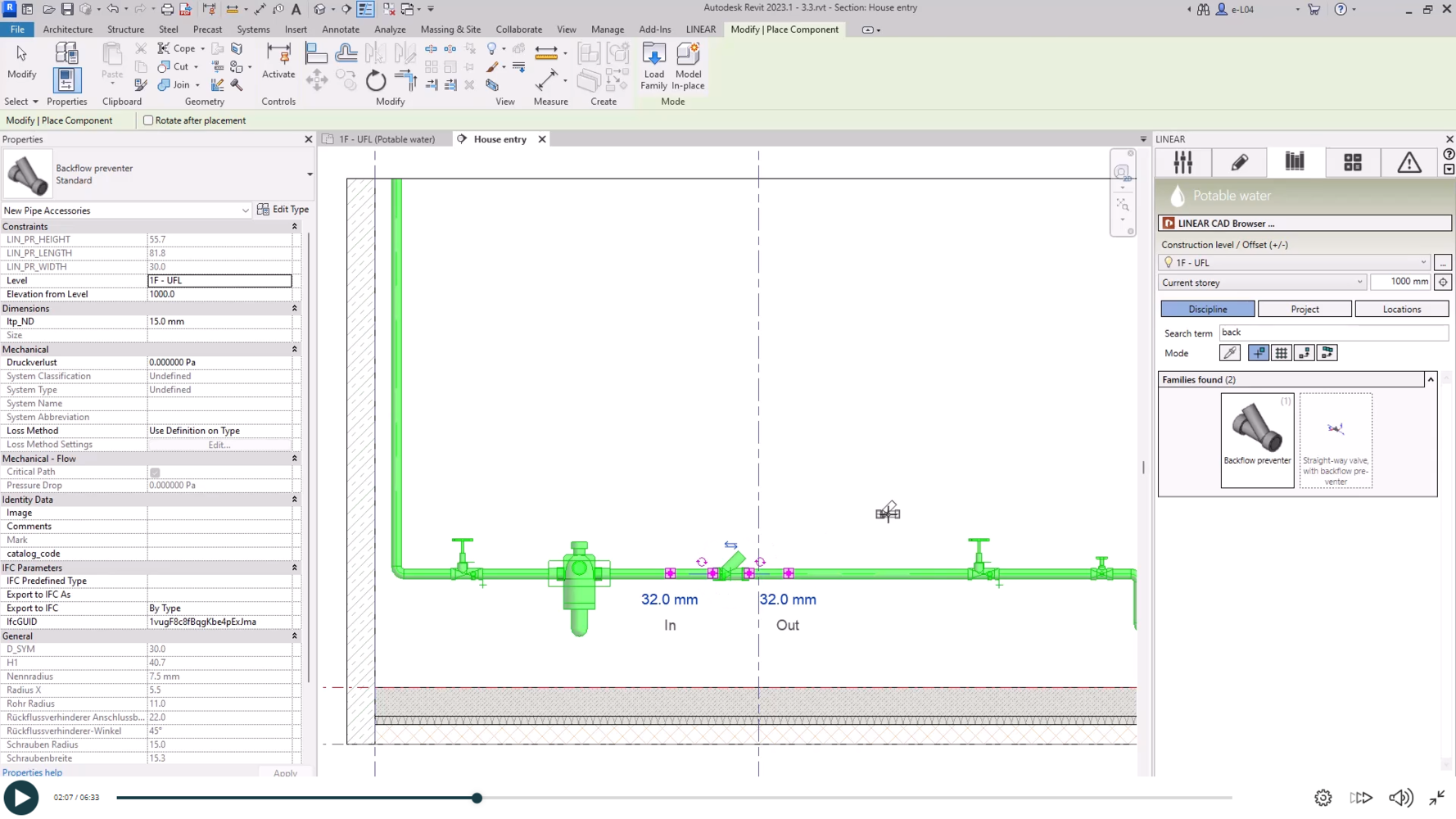This screenshot has width=1456, height=819.
Task: Open the LINEAR warning triangle tab
Action: (1409, 162)
